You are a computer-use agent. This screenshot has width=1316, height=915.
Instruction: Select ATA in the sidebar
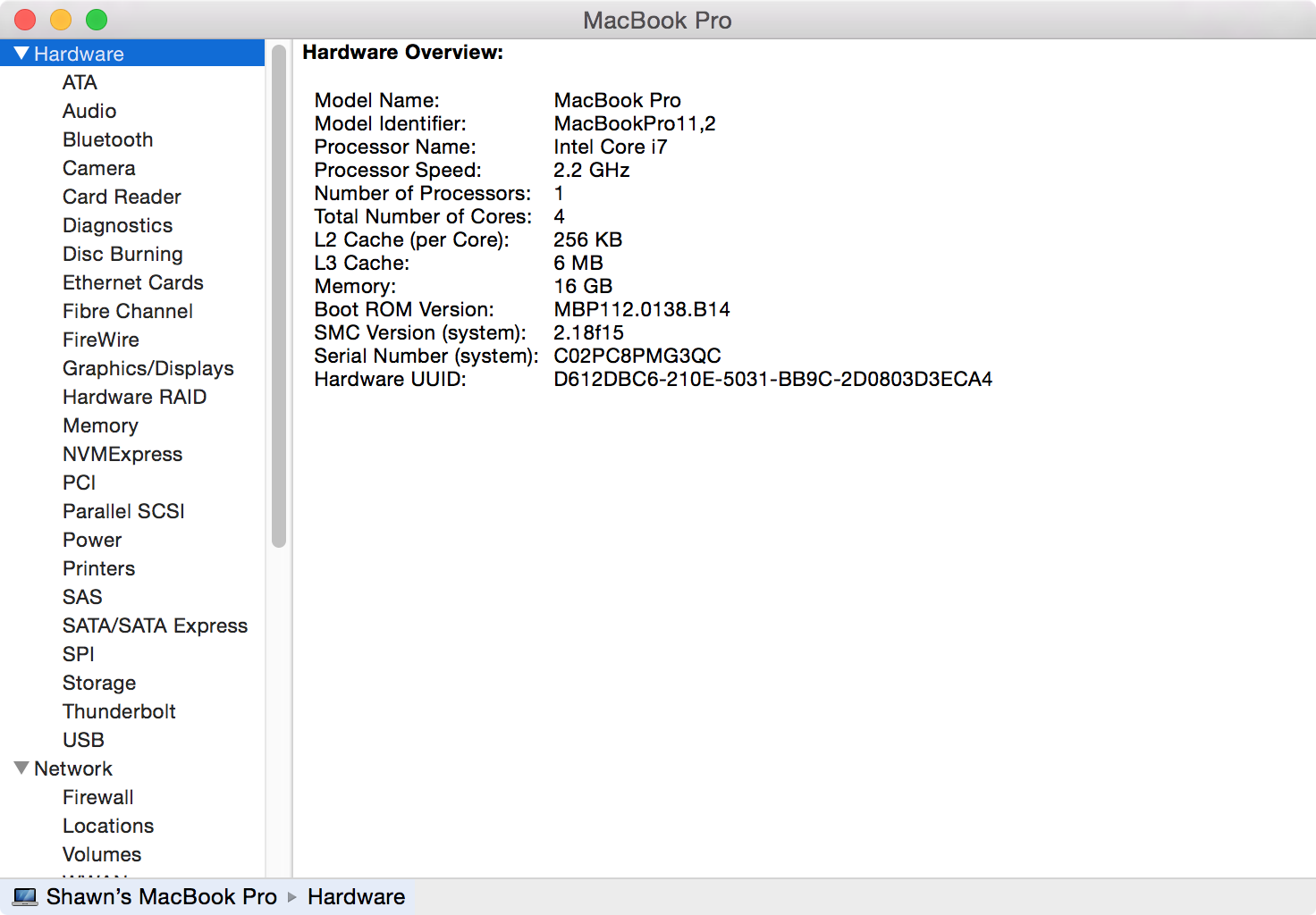pos(80,82)
